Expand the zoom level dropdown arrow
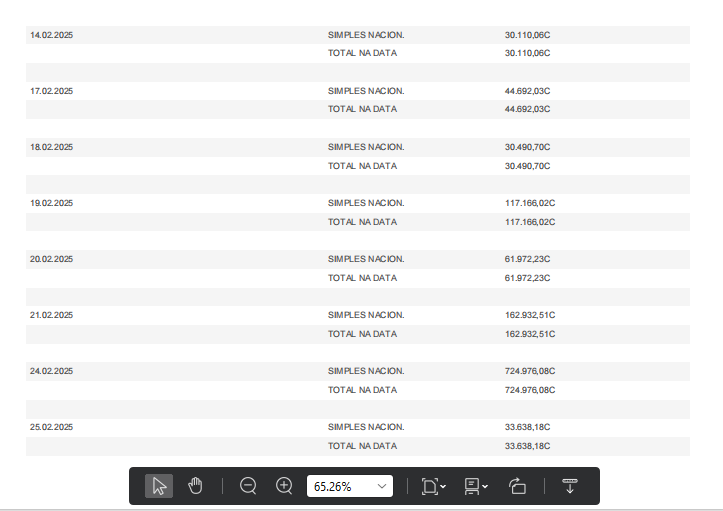This screenshot has width=723, height=511. click(382, 486)
